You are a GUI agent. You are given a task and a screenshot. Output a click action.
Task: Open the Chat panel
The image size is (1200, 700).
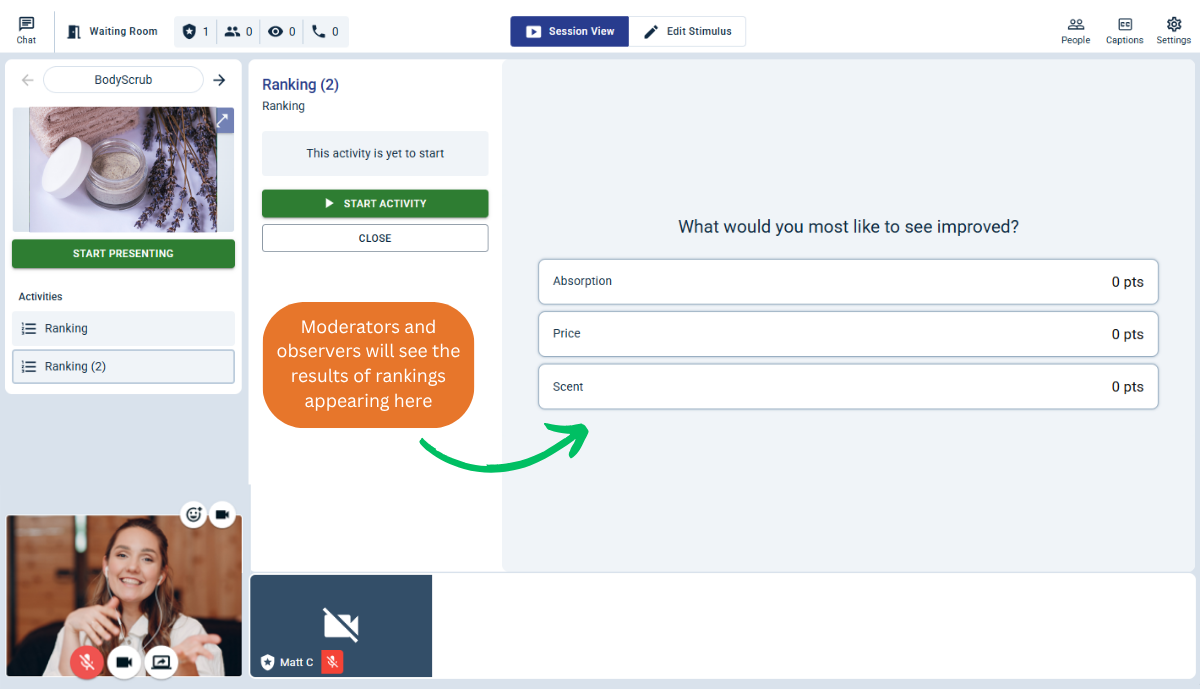pos(26,30)
